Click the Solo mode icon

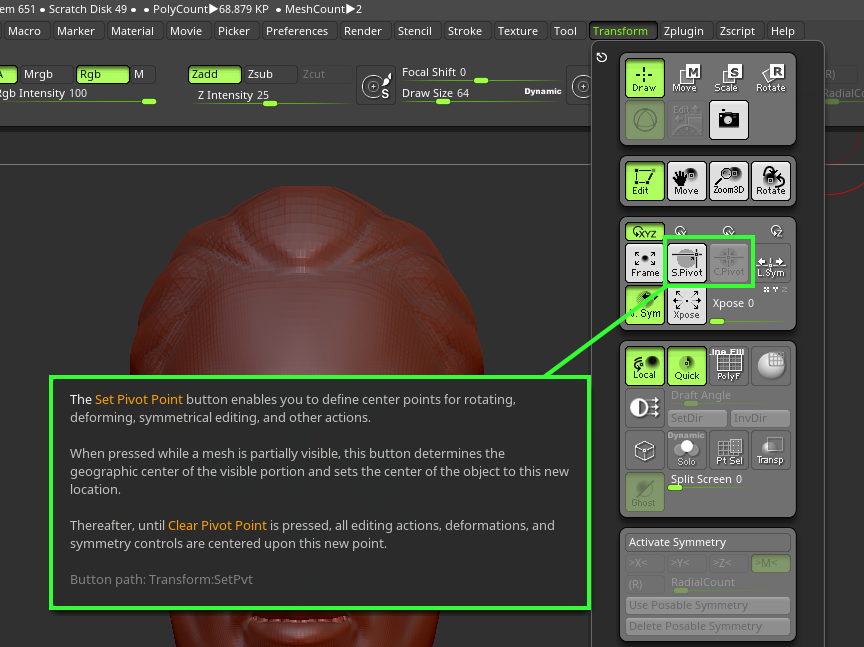click(686, 450)
